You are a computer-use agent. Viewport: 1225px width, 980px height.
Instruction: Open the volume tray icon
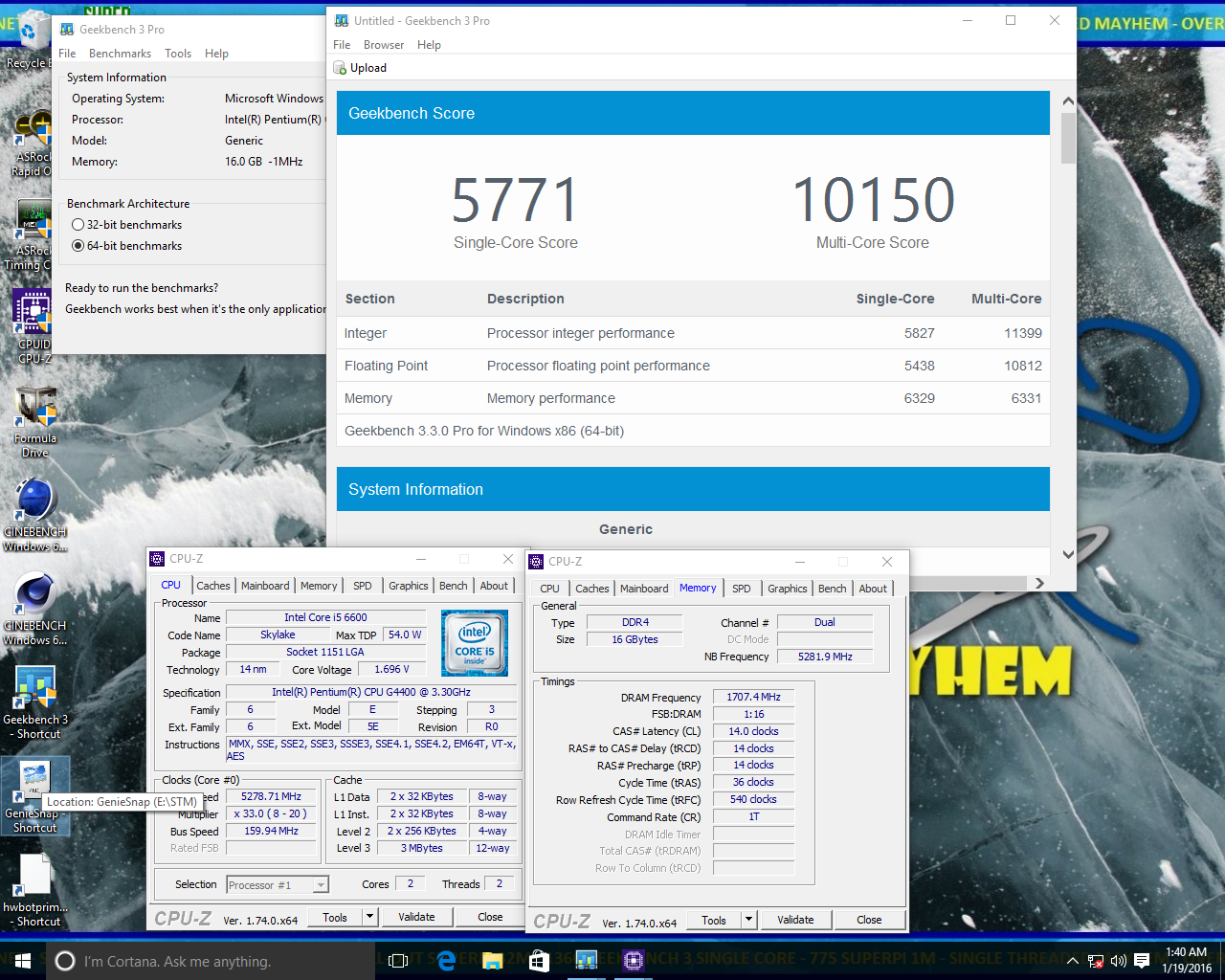pyautogui.click(x=1119, y=961)
